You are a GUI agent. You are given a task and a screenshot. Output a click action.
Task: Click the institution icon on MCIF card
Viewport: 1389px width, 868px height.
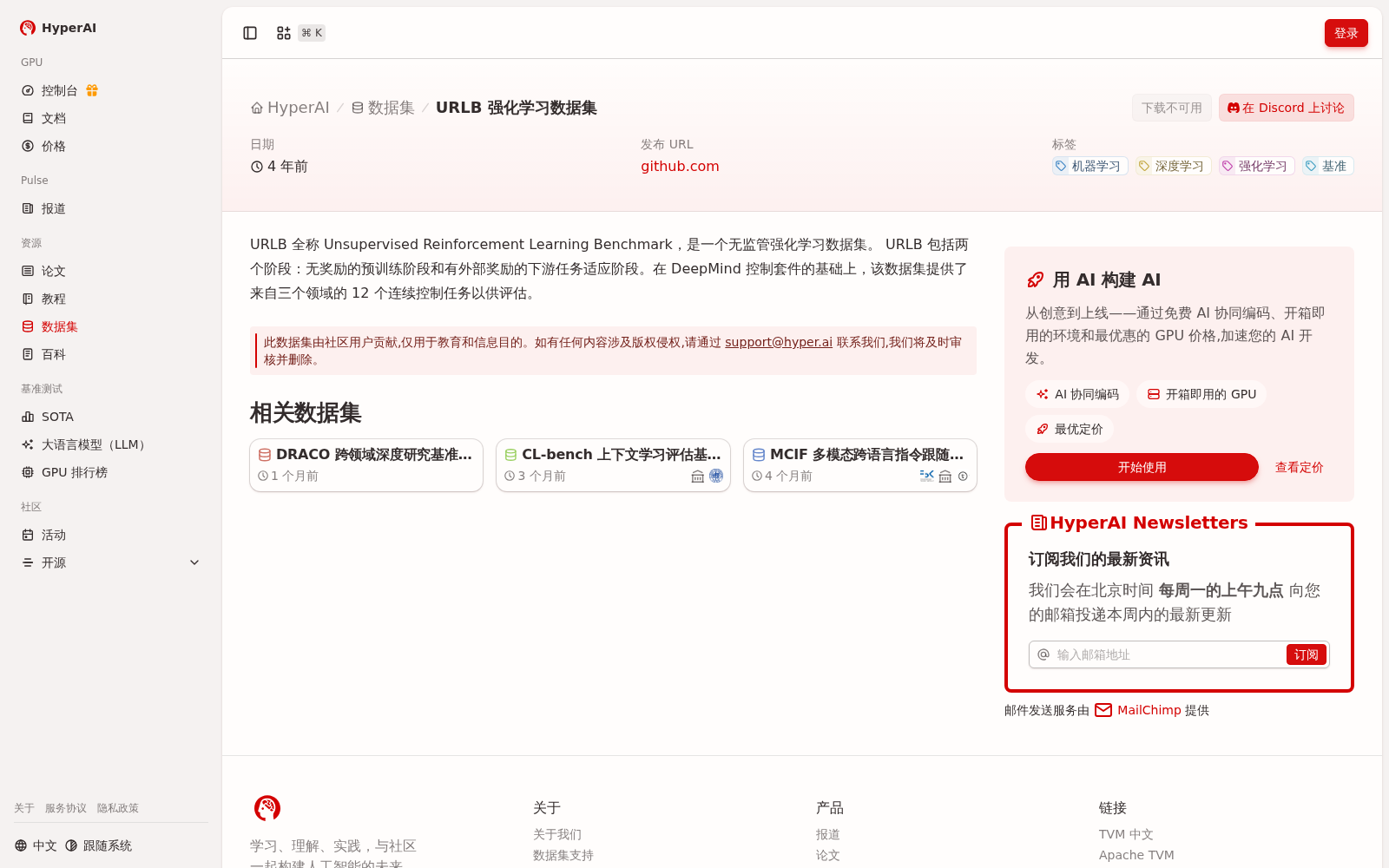click(945, 477)
